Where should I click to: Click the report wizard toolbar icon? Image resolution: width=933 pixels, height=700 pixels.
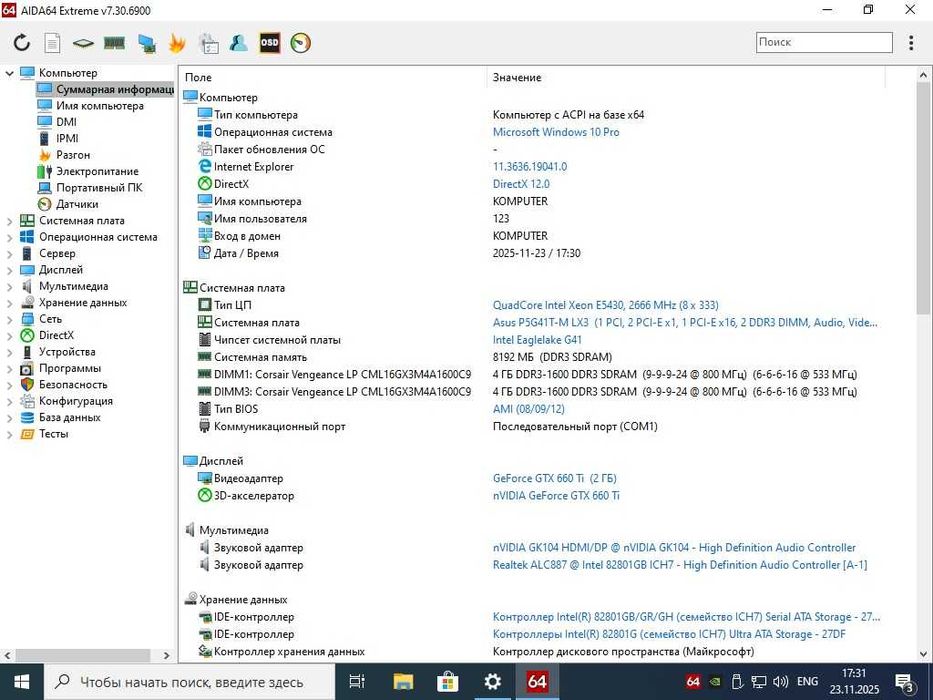(209, 43)
